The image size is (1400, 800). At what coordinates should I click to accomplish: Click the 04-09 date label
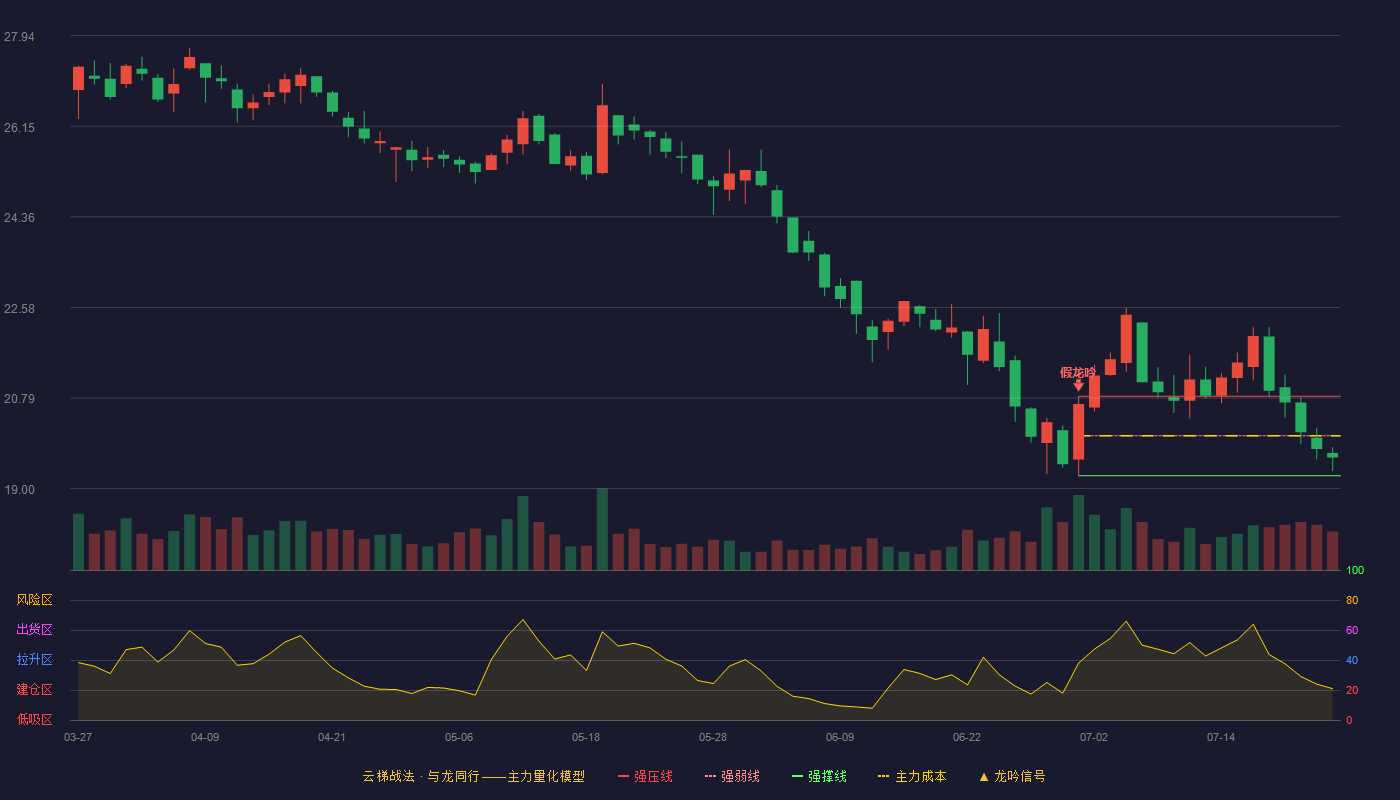click(x=205, y=737)
